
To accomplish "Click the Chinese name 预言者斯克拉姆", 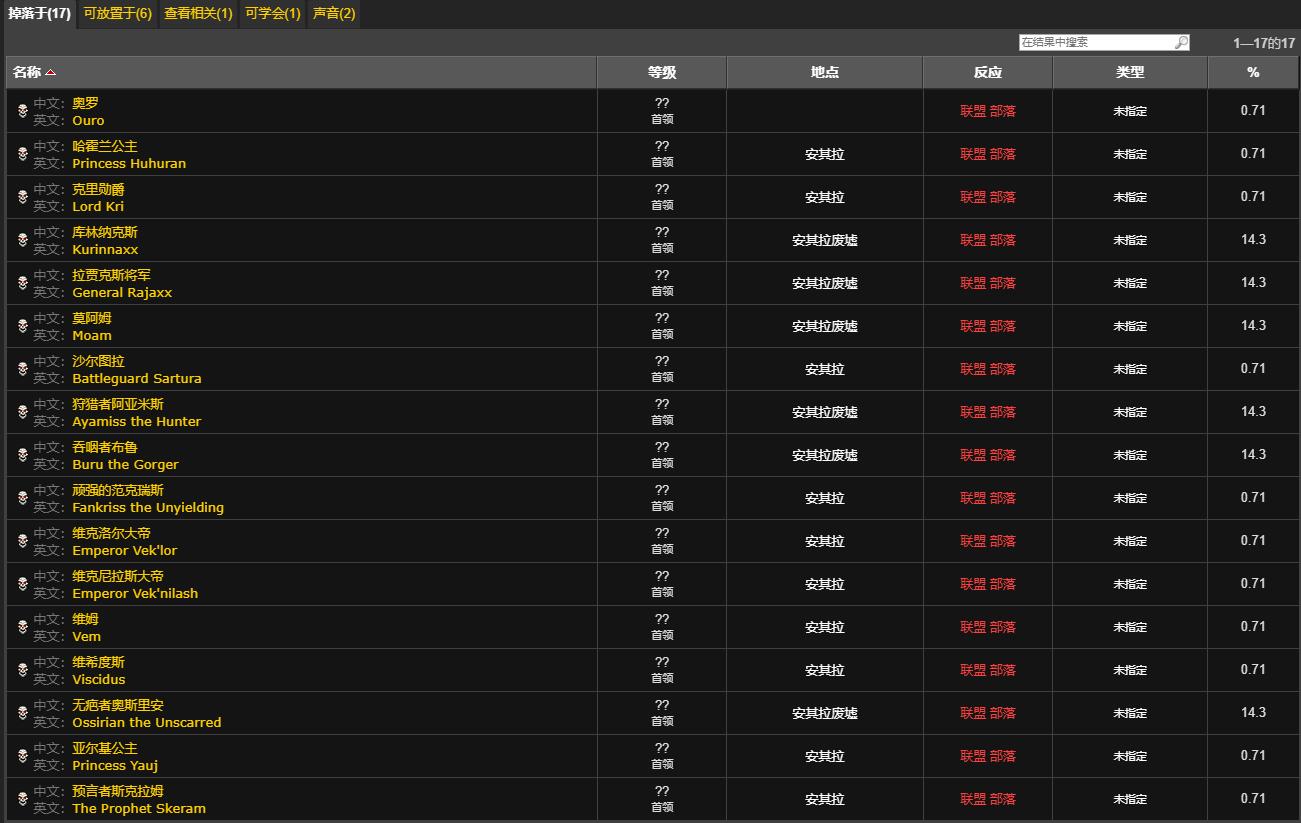I will coord(118,791).
